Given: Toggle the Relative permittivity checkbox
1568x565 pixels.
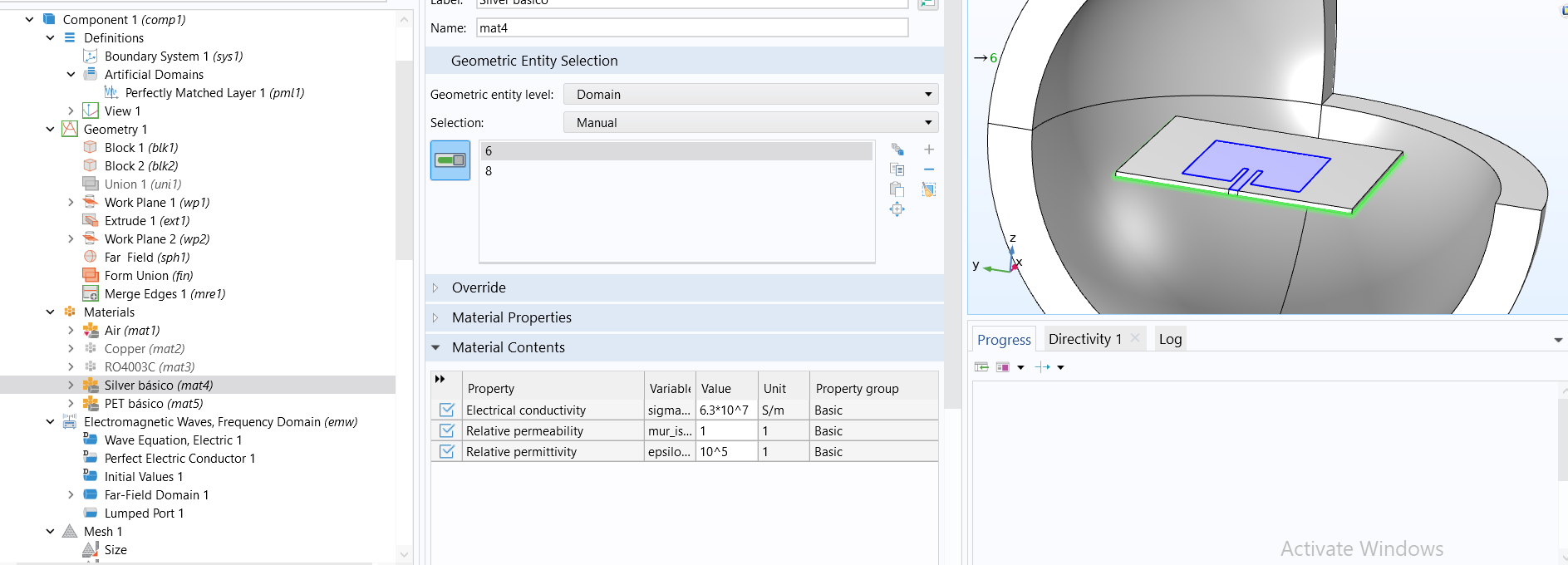Looking at the screenshot, I should coord(447,451).
